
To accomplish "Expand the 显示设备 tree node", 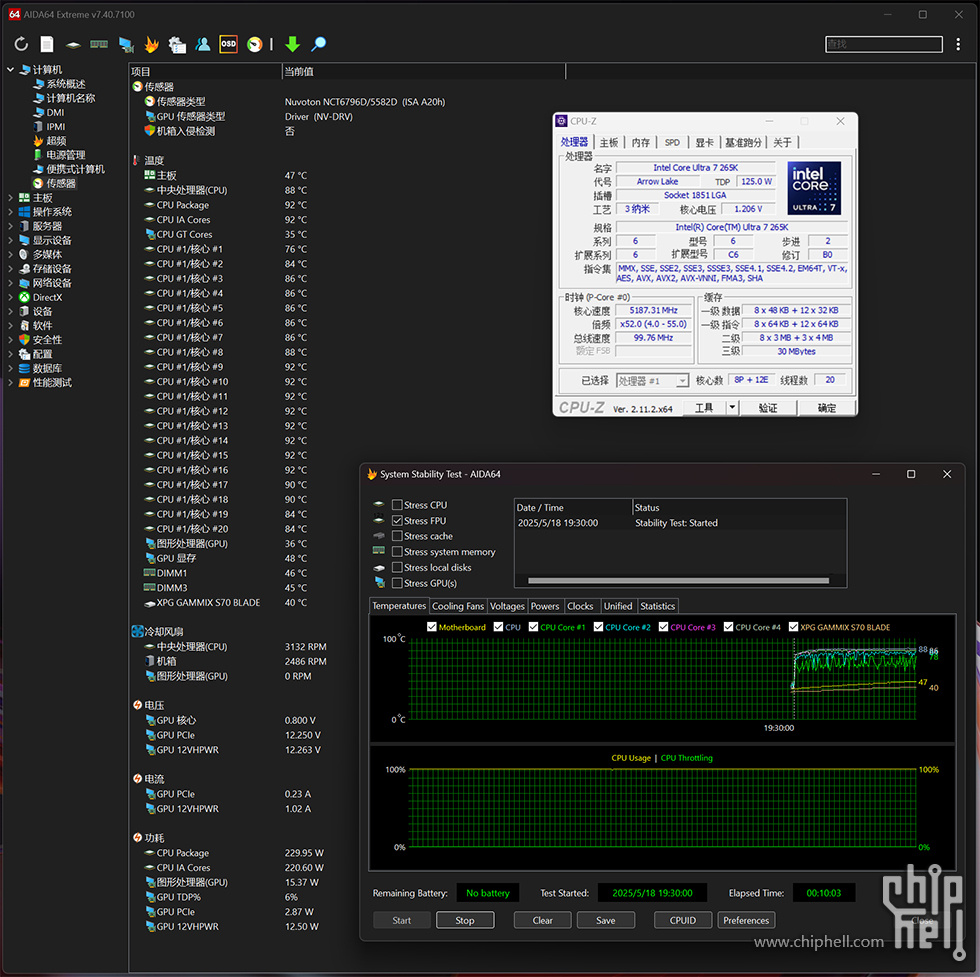I will coord(10,241).
